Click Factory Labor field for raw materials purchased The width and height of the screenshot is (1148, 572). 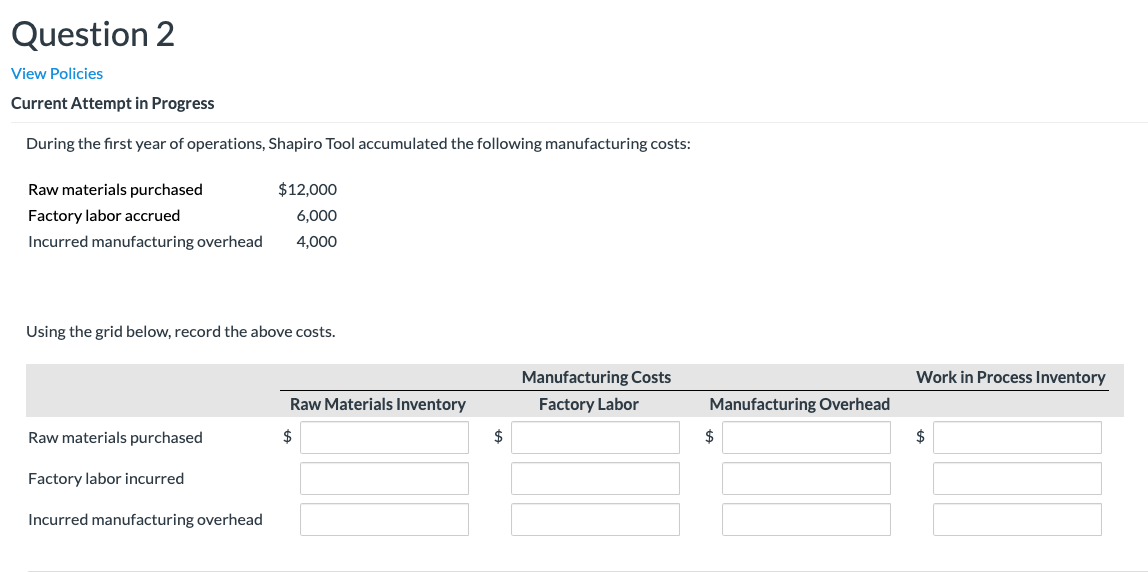click(x=594, y=437)
